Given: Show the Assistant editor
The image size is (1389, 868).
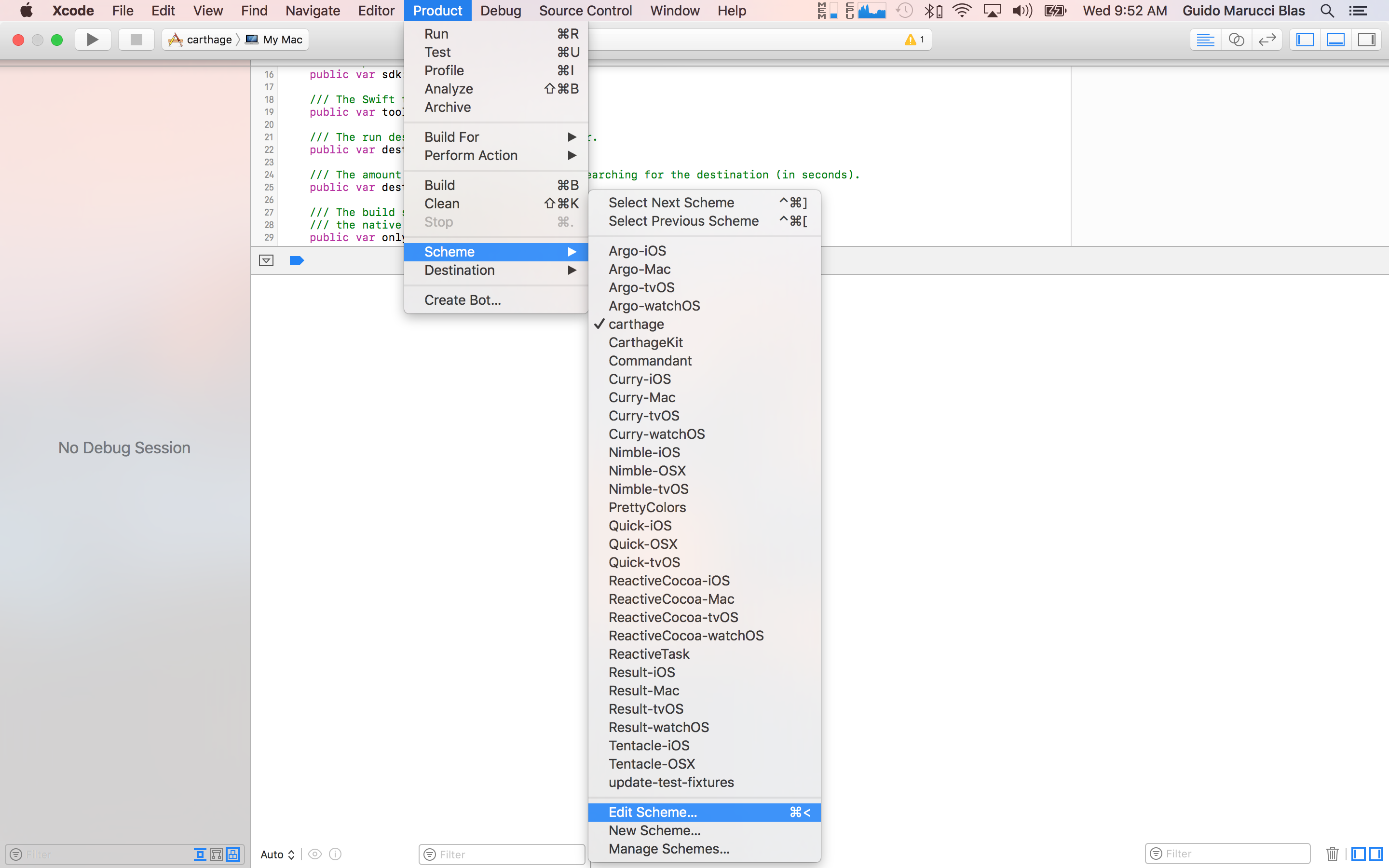Looking at the screenshot, I should click(1236, 40).
